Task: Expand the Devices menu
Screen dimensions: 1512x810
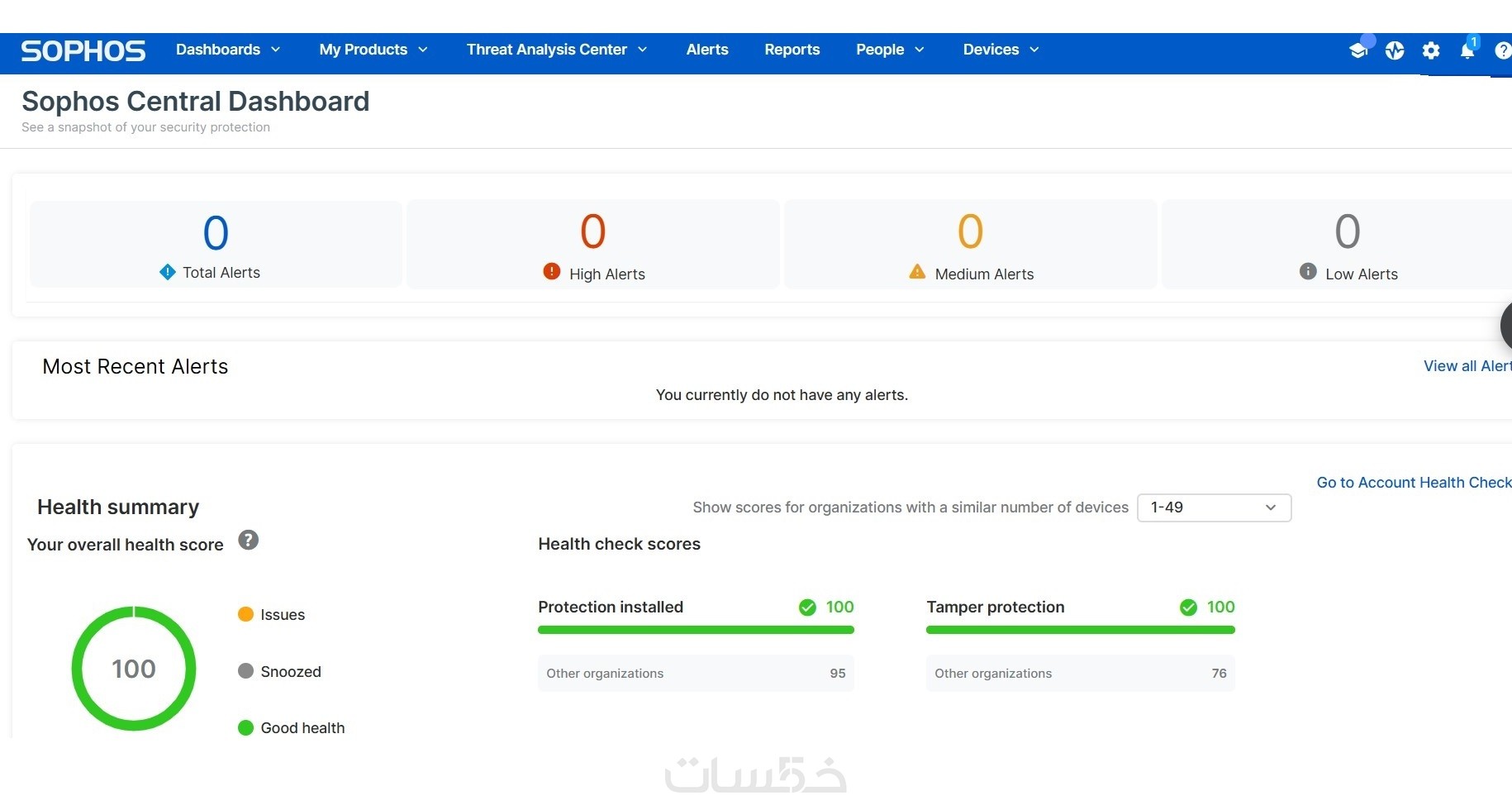Action: 1001,50
